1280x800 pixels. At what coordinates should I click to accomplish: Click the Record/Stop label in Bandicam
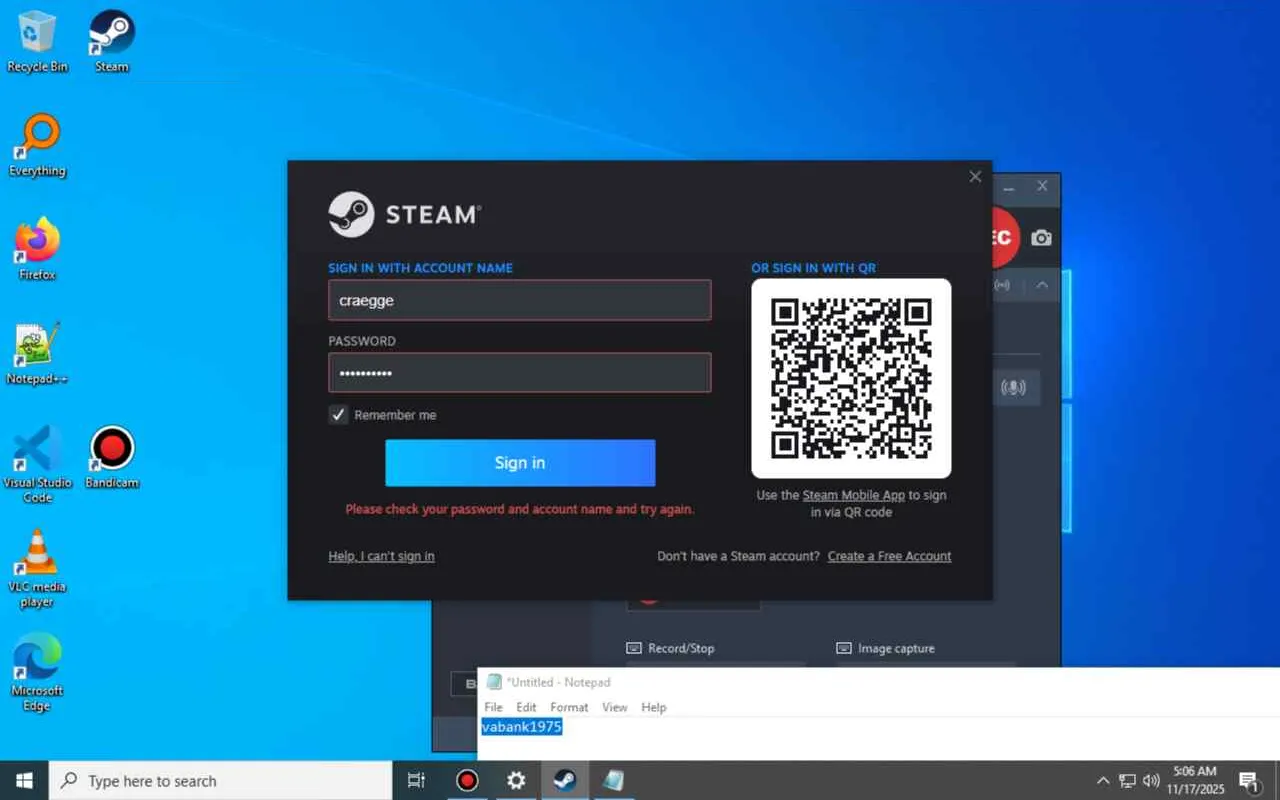click(x=681, y=648)
